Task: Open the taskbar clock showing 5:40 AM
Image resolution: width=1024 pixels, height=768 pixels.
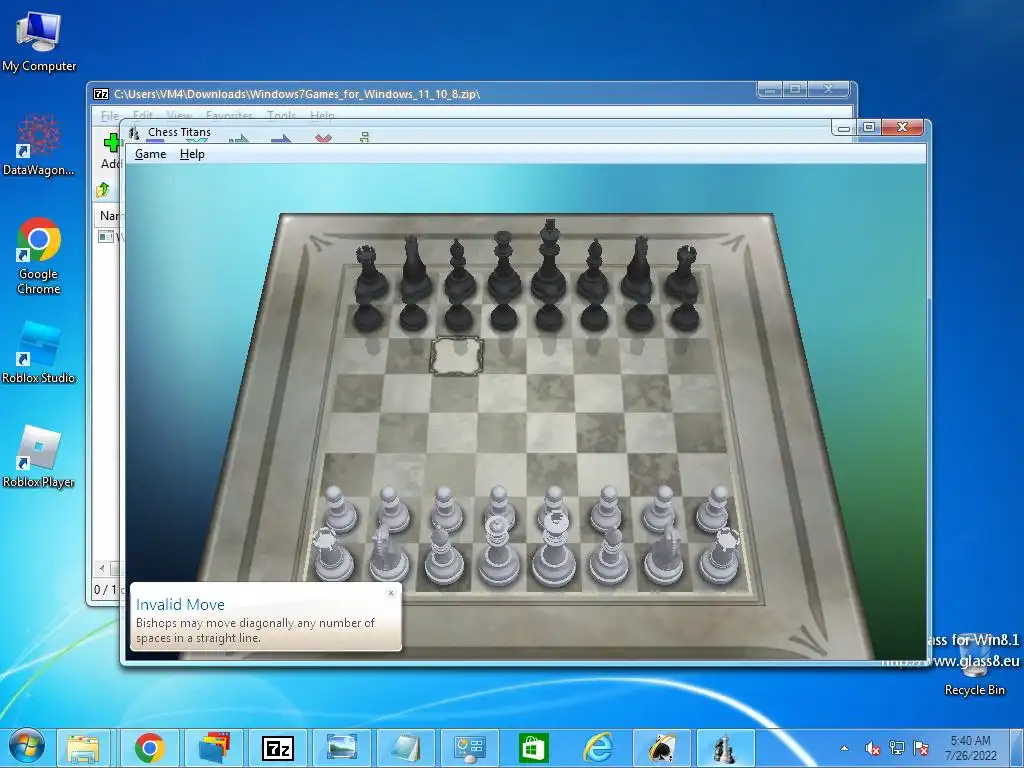Action: tap(970, 748)
